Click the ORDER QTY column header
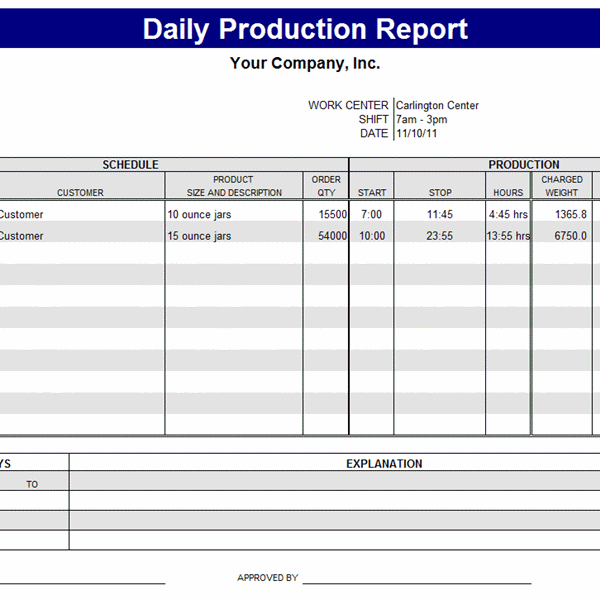 (x=326, y=186)
